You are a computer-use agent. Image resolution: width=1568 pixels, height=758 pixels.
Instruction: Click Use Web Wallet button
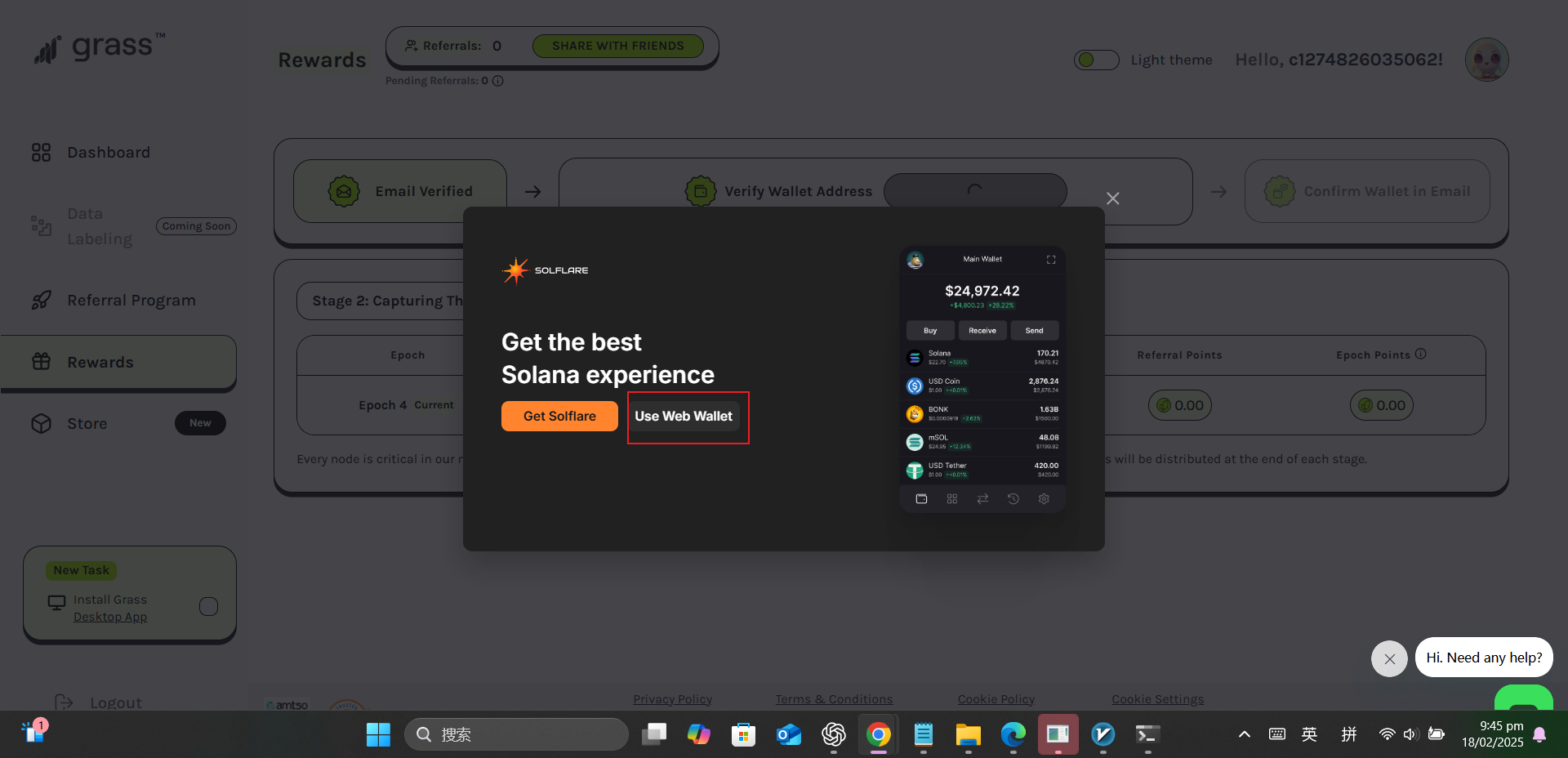point(684,417)
